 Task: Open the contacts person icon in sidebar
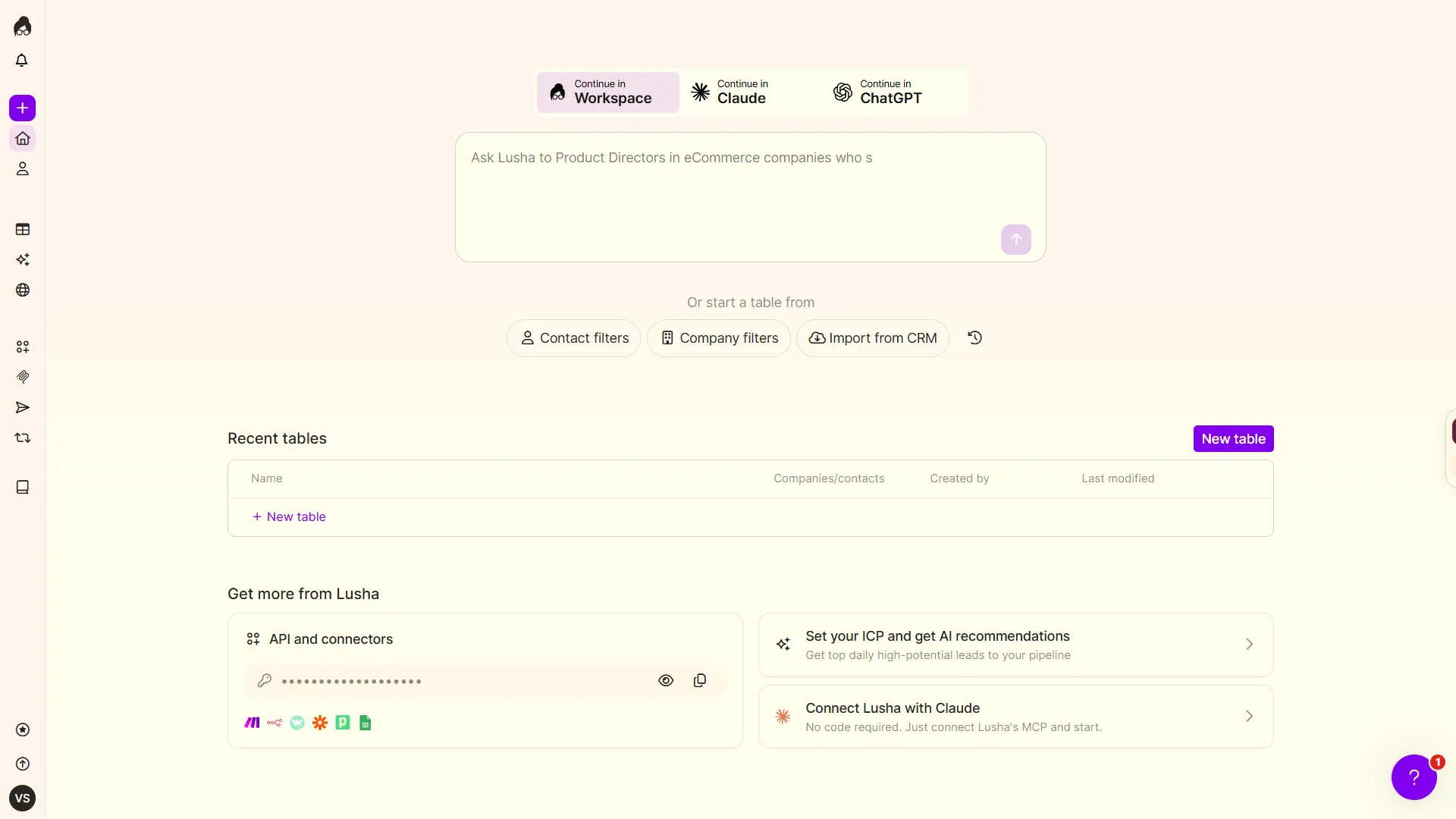tap(23, 169)
